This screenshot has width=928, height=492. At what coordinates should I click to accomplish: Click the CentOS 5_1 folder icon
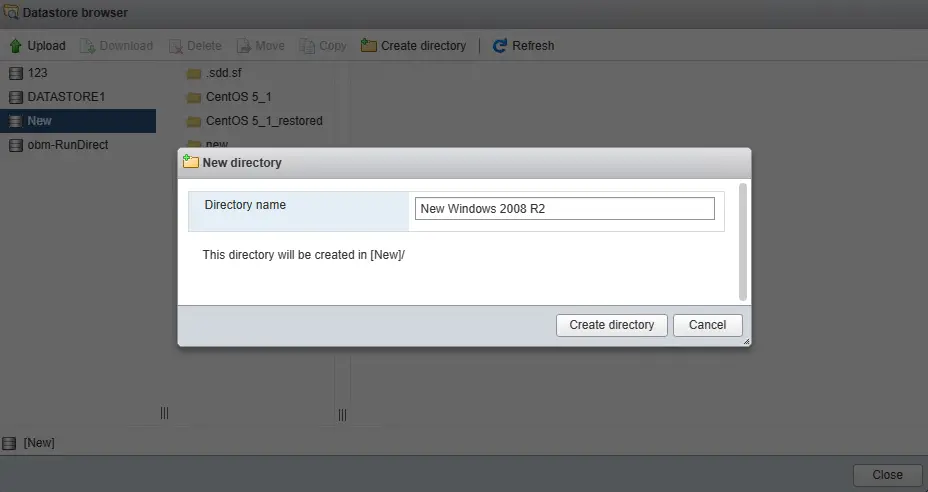point(194,97)
